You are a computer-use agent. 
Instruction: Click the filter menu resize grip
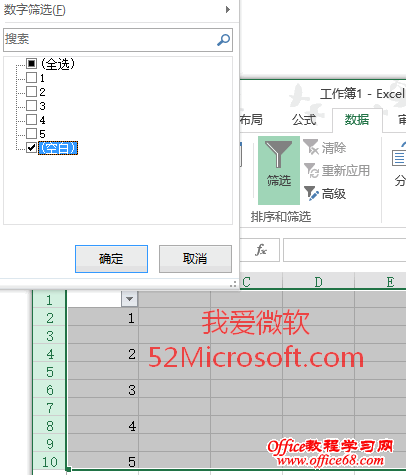[x=233, y=284]
